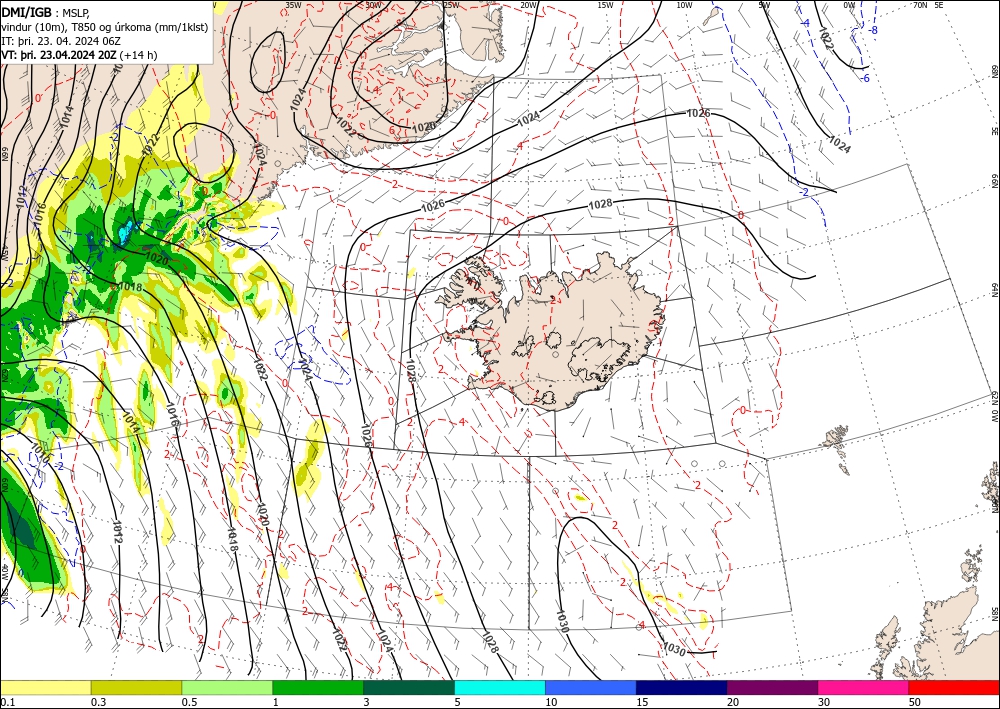Image resolution: width=1000 pixels, height=709 pixels.
Task: Click the '66N' latitude label on right edge
Action: [994, 182]
